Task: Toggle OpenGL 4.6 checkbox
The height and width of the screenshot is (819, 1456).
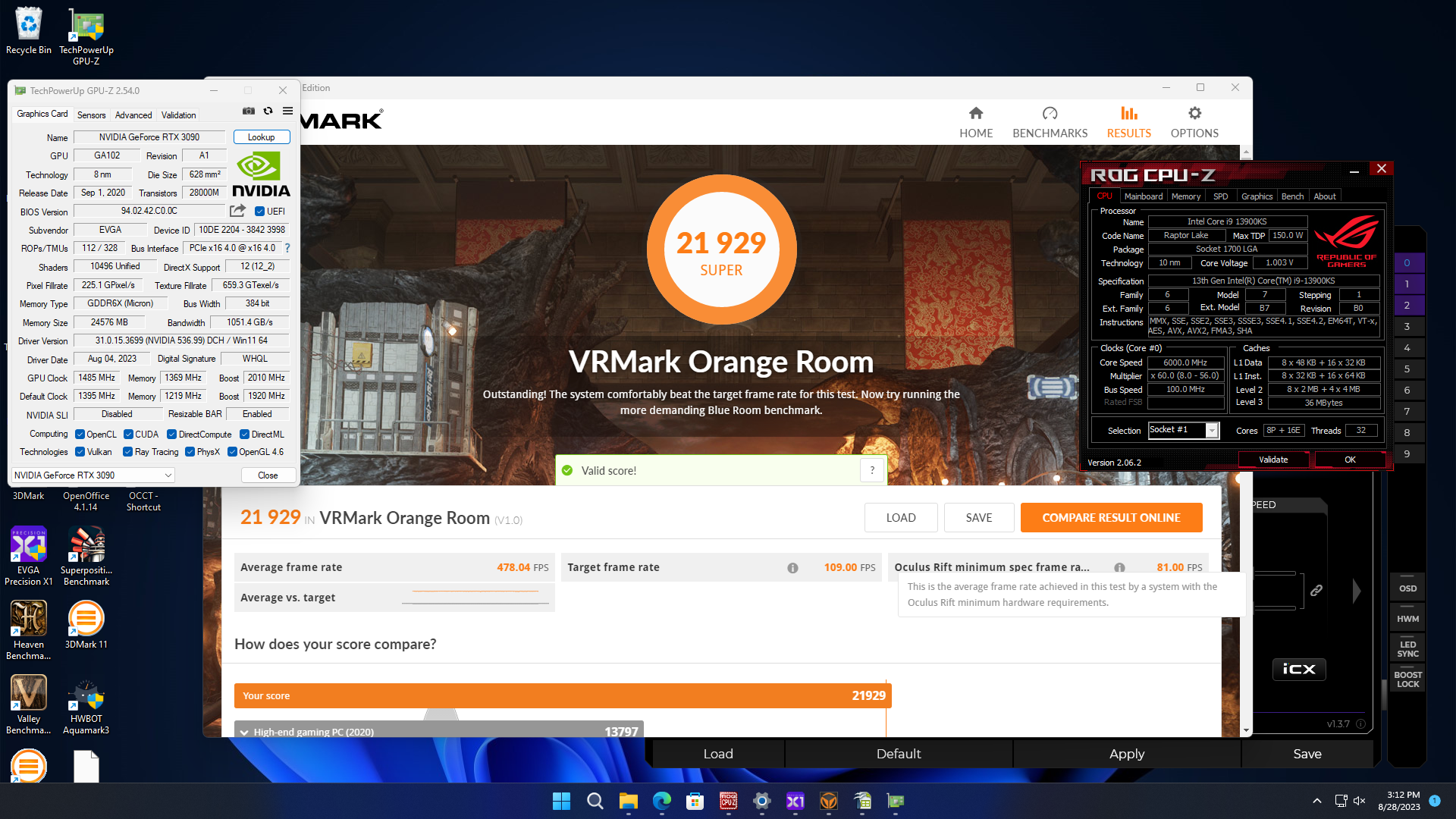Action: point(232,452)
